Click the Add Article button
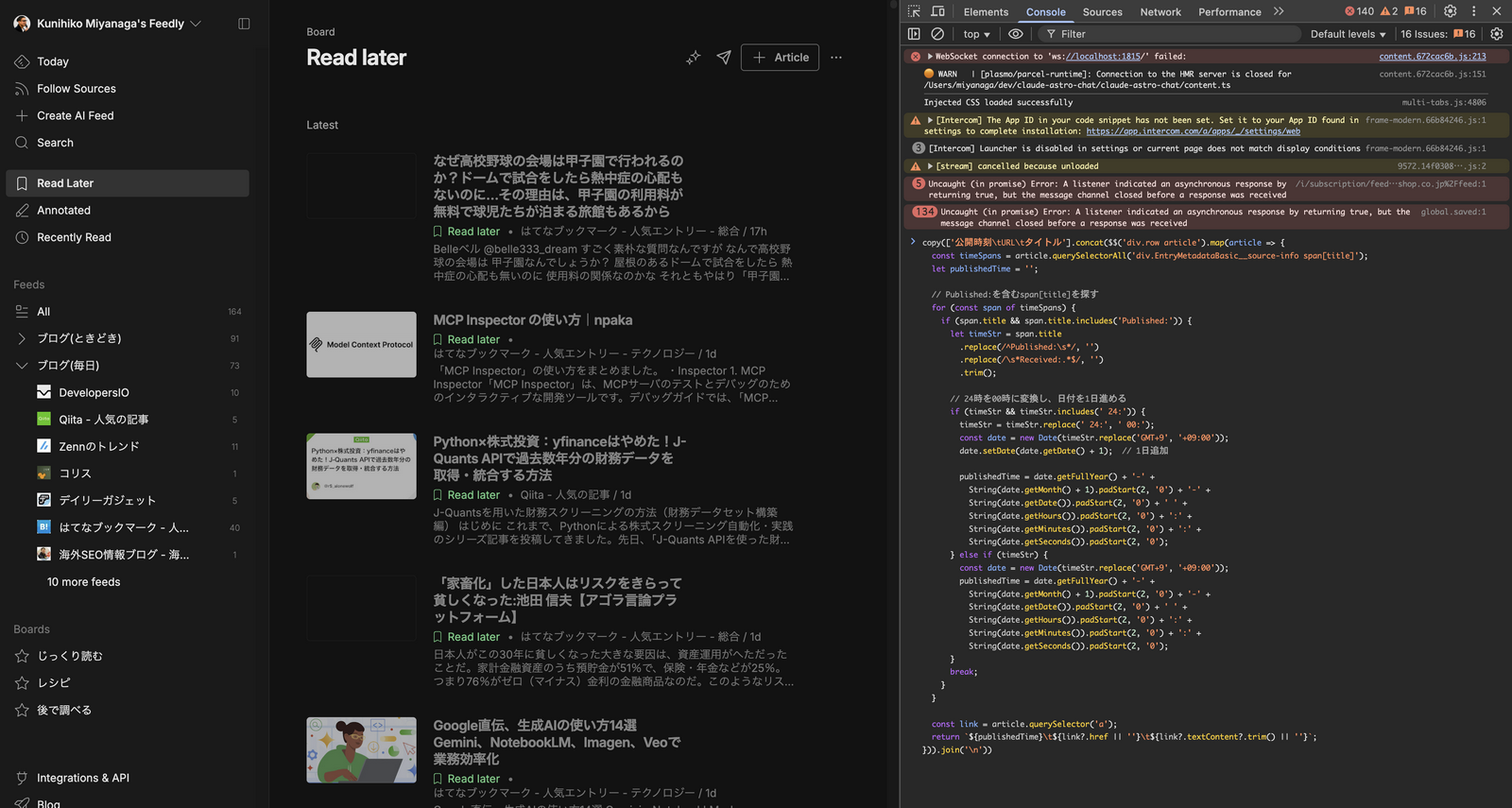The width and height of the screenshot is (1512, 808). click(x=781, y=58)
